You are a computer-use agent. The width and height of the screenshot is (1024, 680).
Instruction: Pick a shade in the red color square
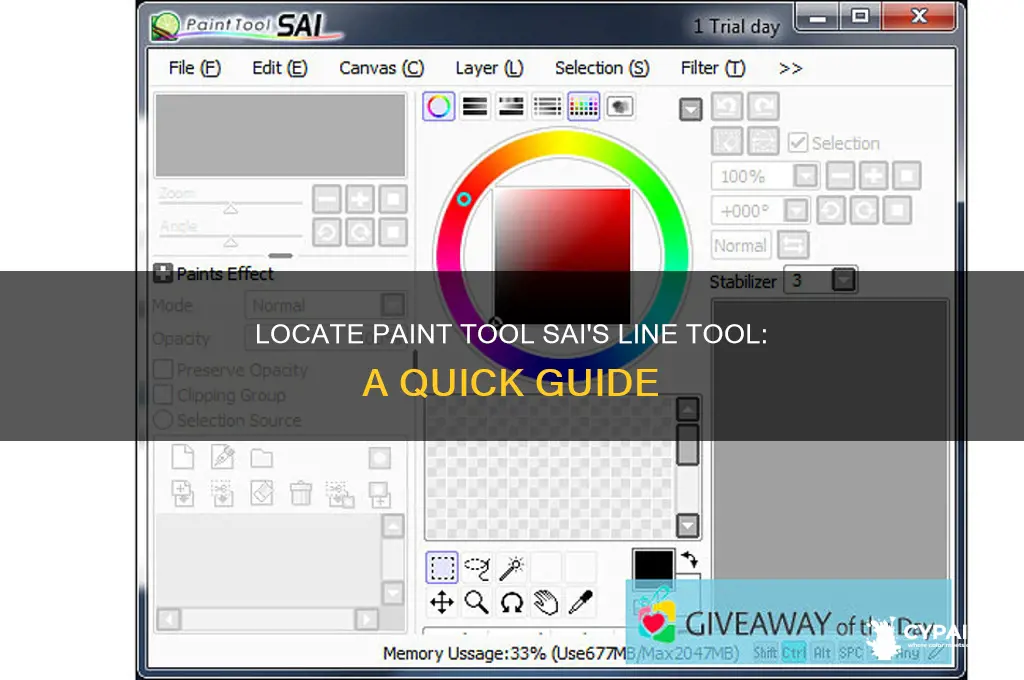tap(562, 256)
